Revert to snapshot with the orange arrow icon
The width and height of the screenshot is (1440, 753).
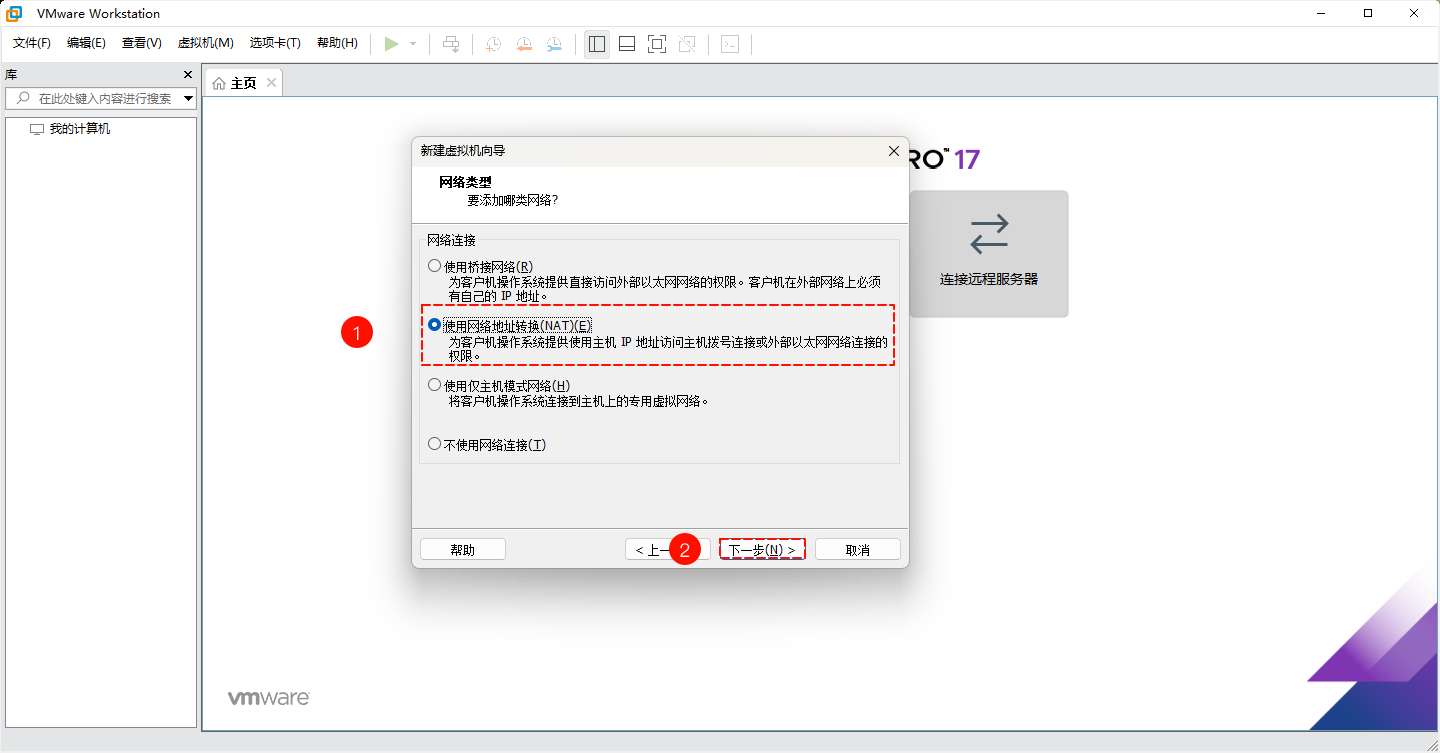(x=523, y=43)
